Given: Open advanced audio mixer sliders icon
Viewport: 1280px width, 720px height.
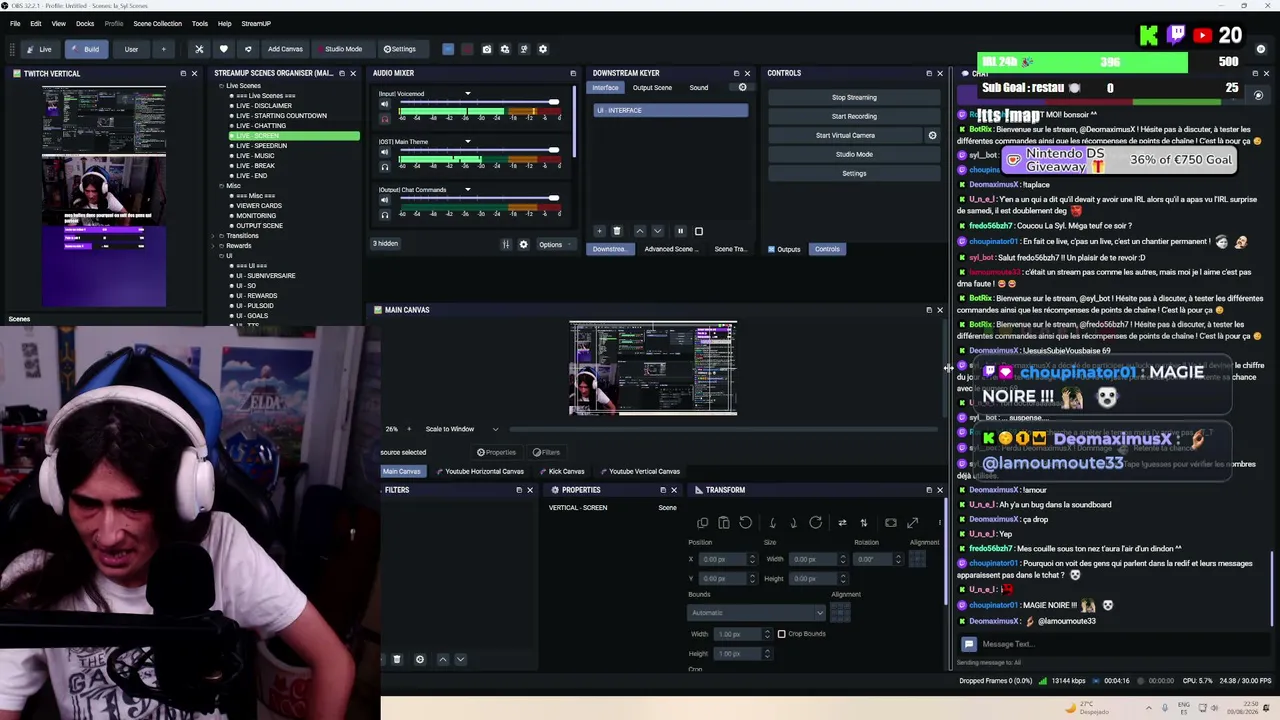Looking at the screenshot, I should 506,245.
